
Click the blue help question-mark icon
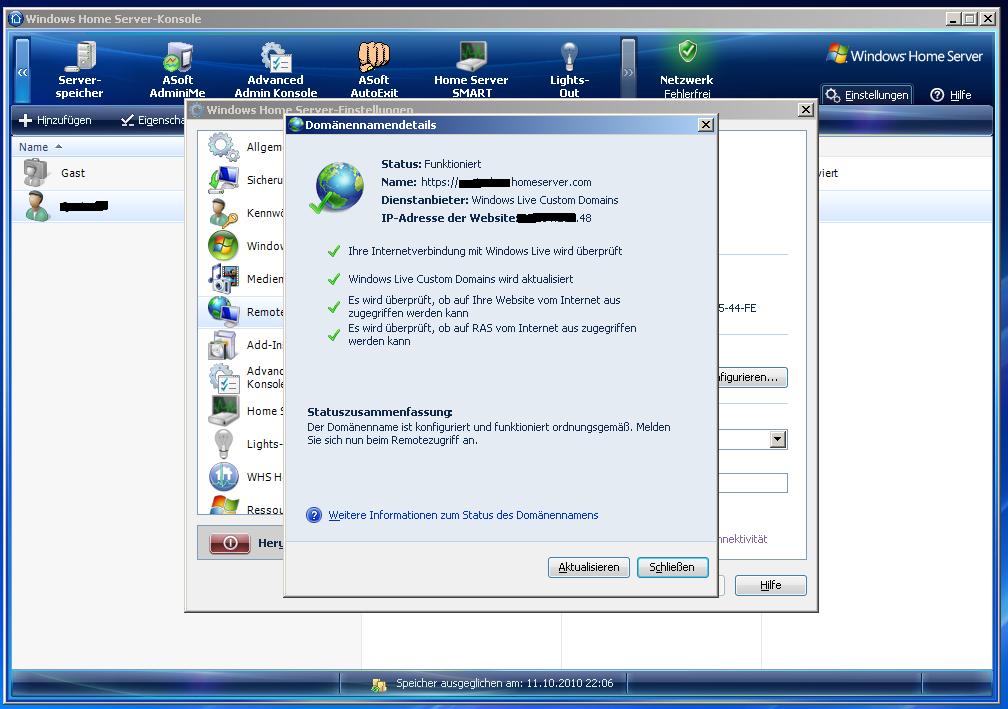click(x=314, y=515)
